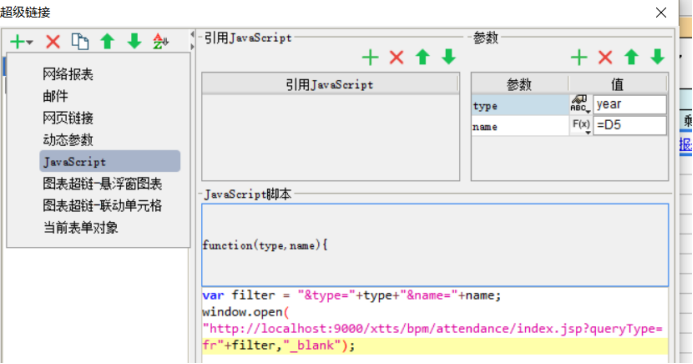693x364 pixels.
Task: Move hyperlink down in left toolbar
Action: 134,42
